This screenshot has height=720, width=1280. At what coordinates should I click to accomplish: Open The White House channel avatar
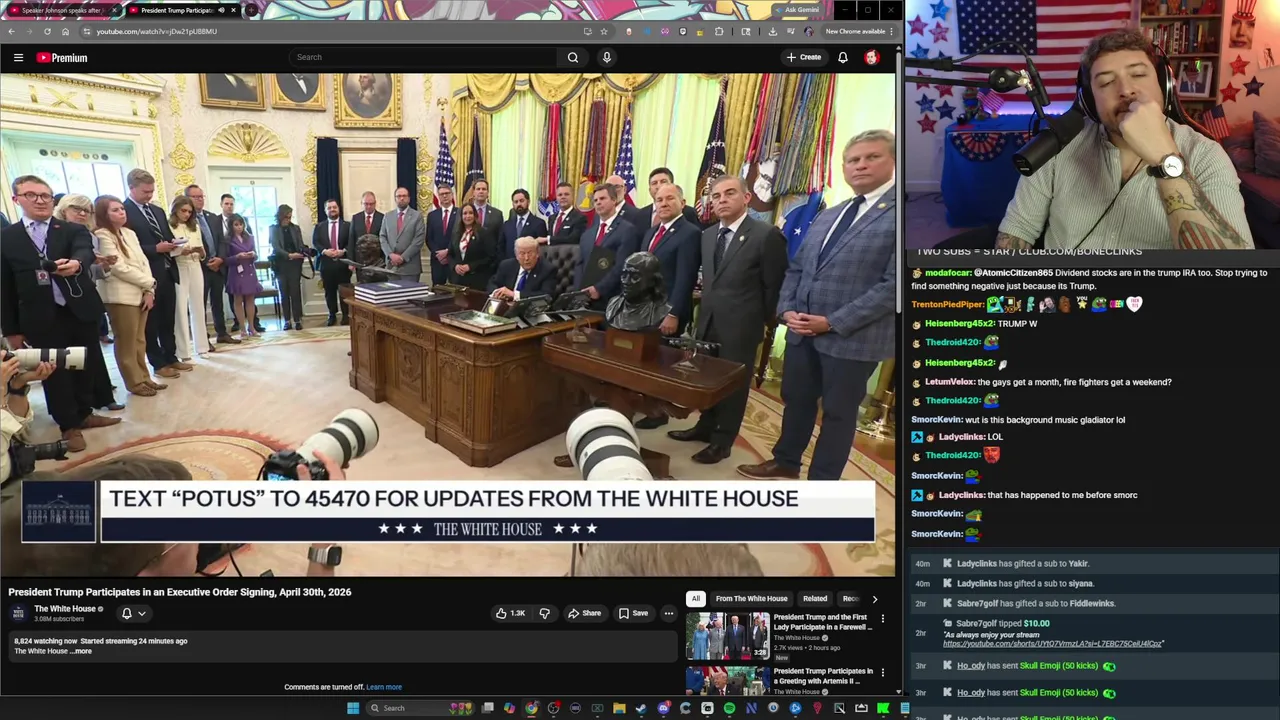point(18,612)
